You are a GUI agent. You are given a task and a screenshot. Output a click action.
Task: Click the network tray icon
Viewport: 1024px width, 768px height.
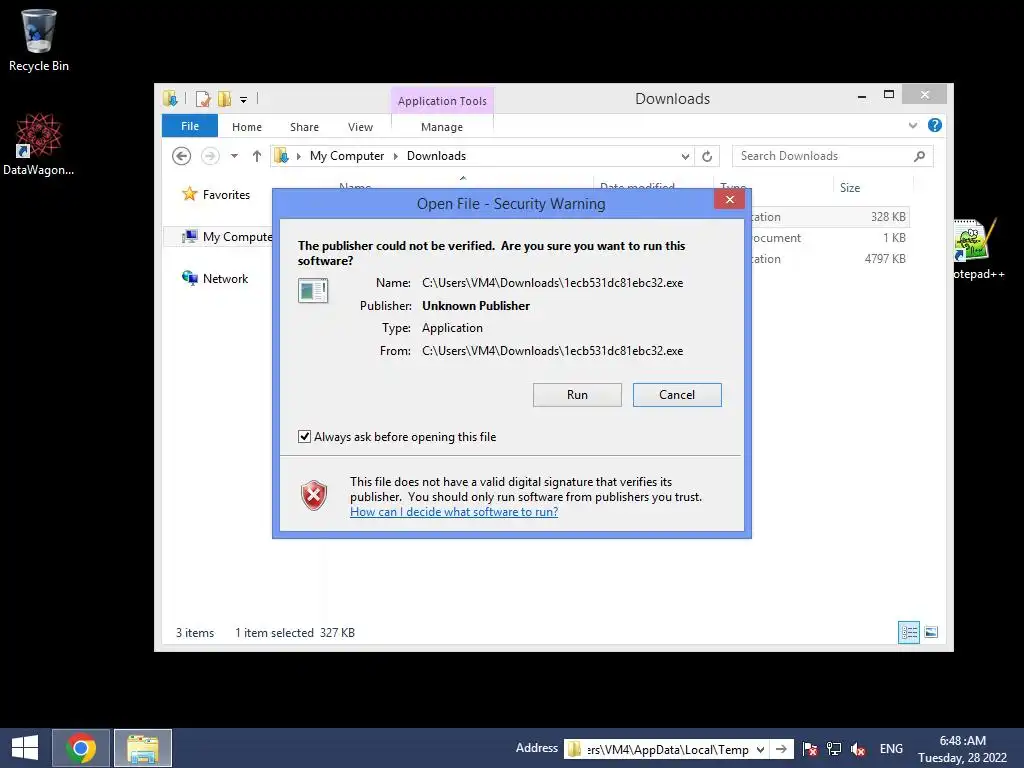coord(834,749)
